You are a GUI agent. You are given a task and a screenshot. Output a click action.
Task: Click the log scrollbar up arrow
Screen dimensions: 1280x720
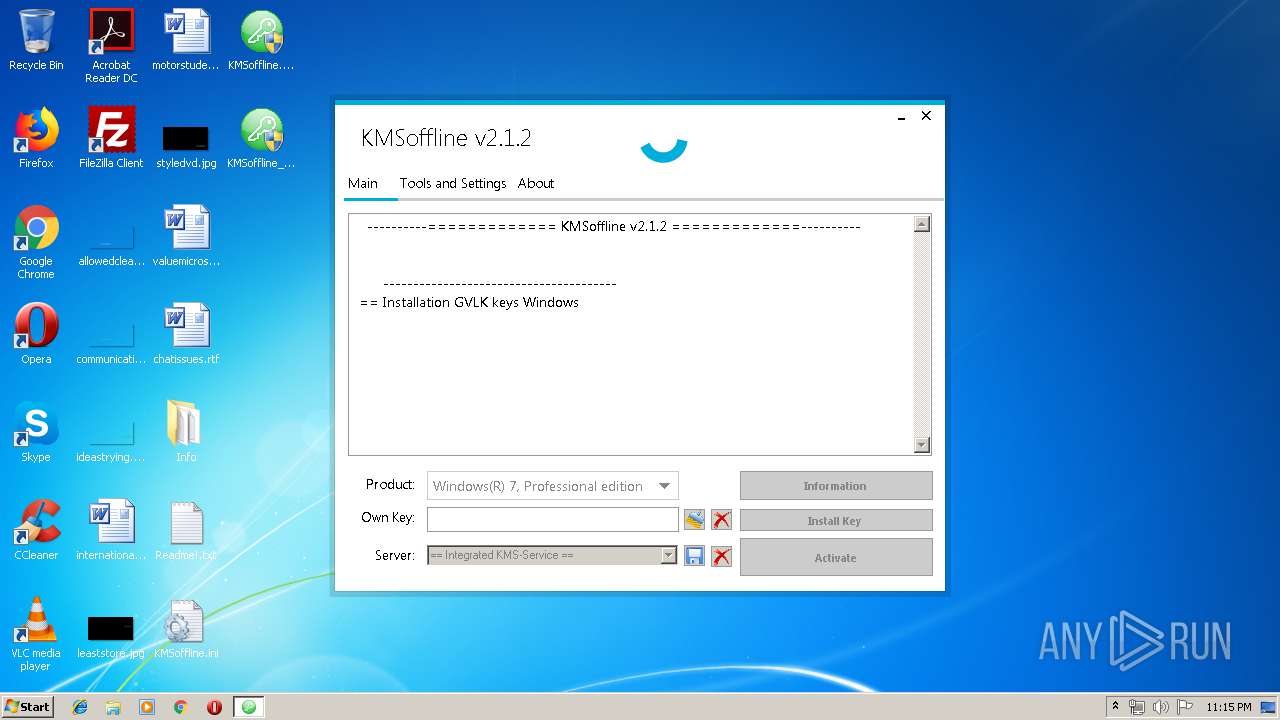point(922,224)
